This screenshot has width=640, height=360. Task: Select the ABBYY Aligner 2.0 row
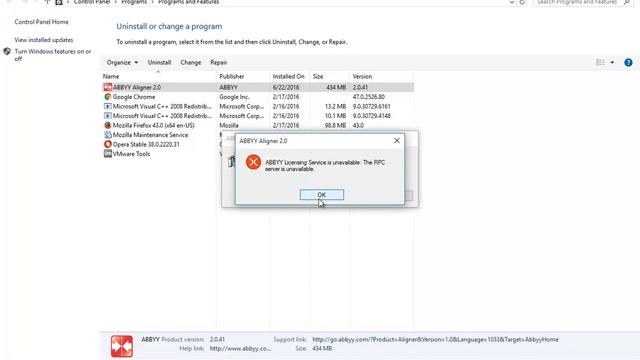click(x=258, y=87)
